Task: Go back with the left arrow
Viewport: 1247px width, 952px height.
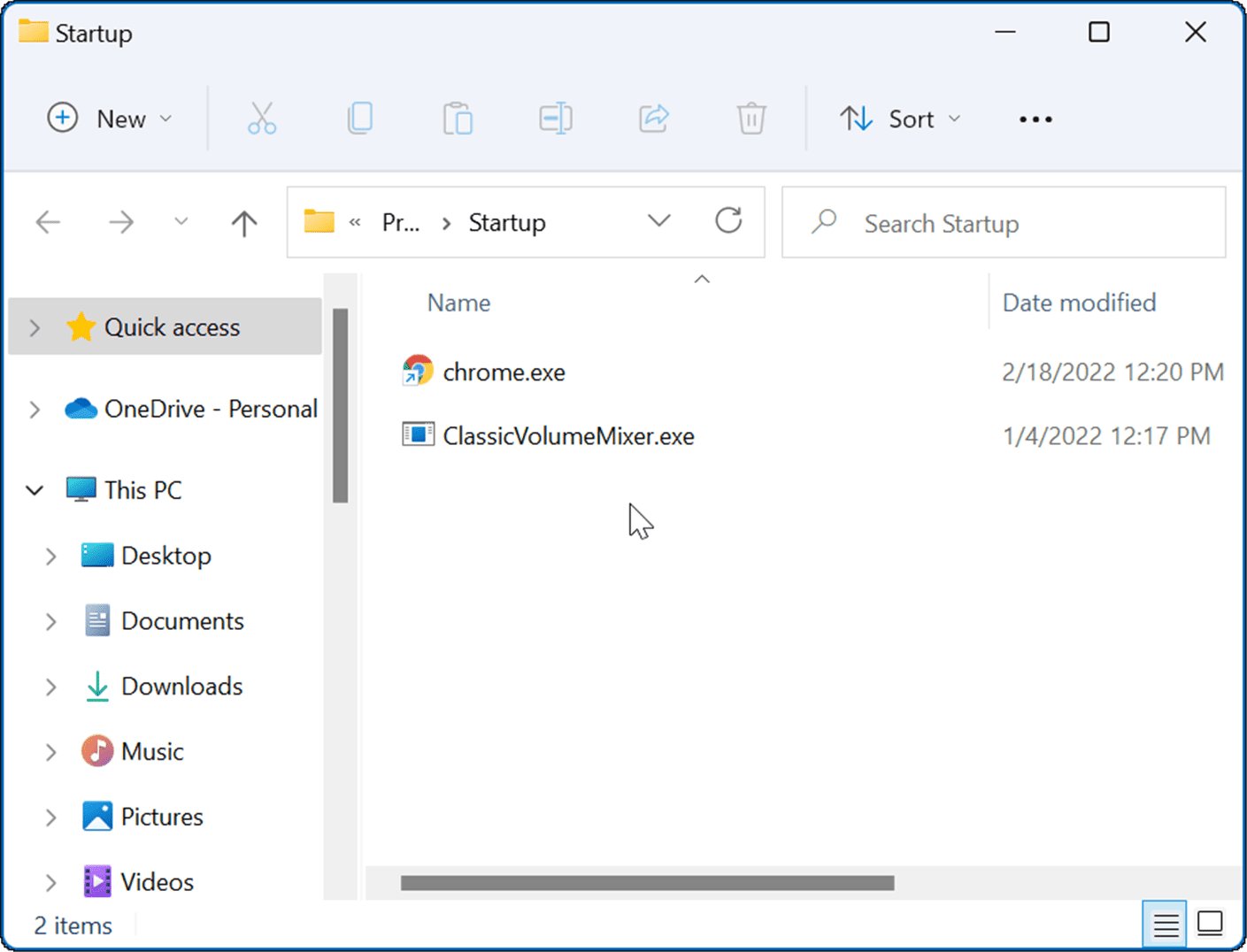Action: click(48, 222)
